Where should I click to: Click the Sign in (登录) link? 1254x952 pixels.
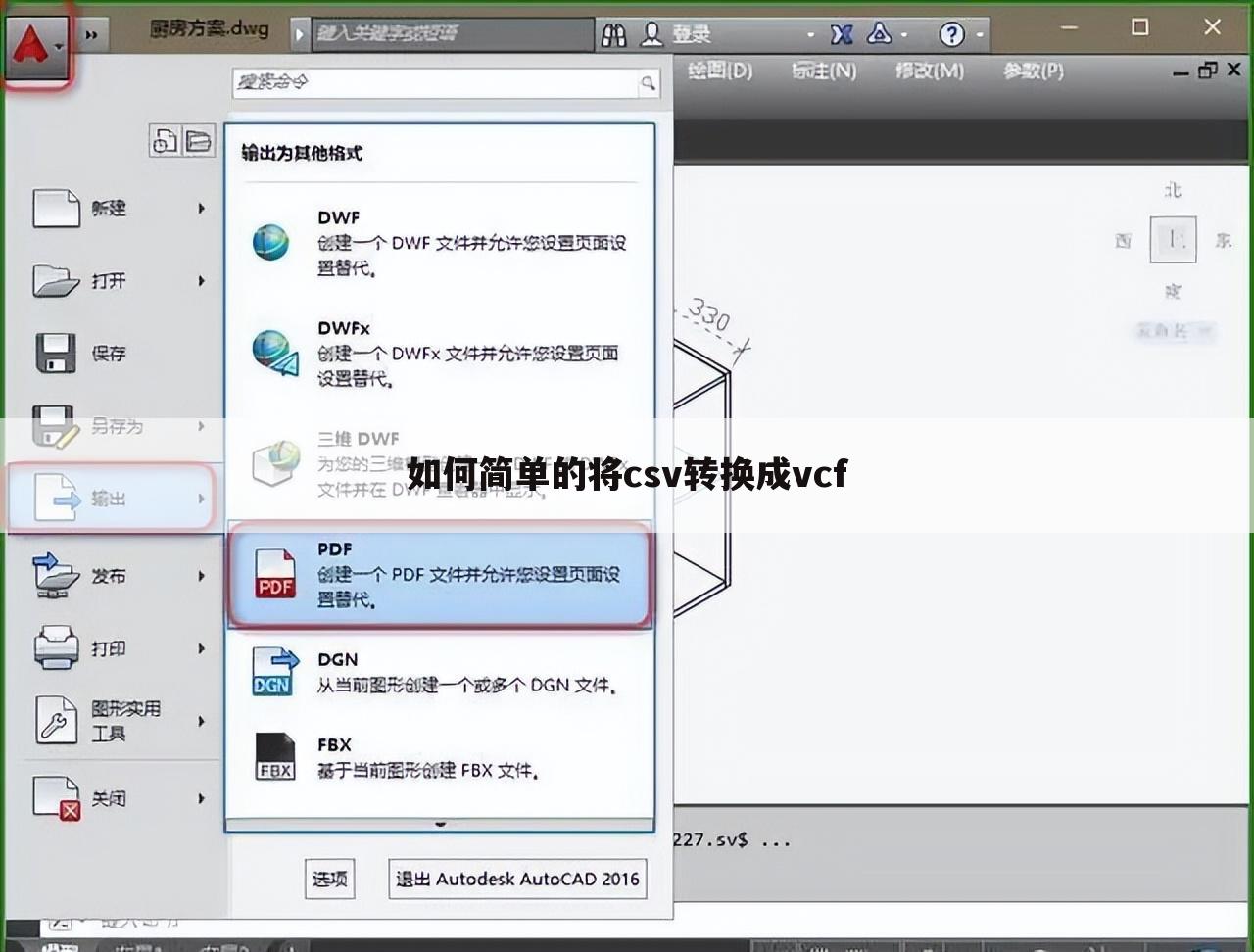click(692, 35)
